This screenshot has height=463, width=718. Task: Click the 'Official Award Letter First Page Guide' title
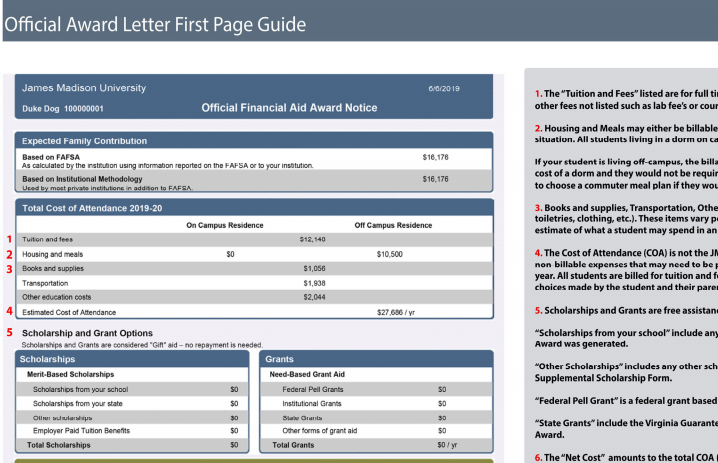click(155, 25)
